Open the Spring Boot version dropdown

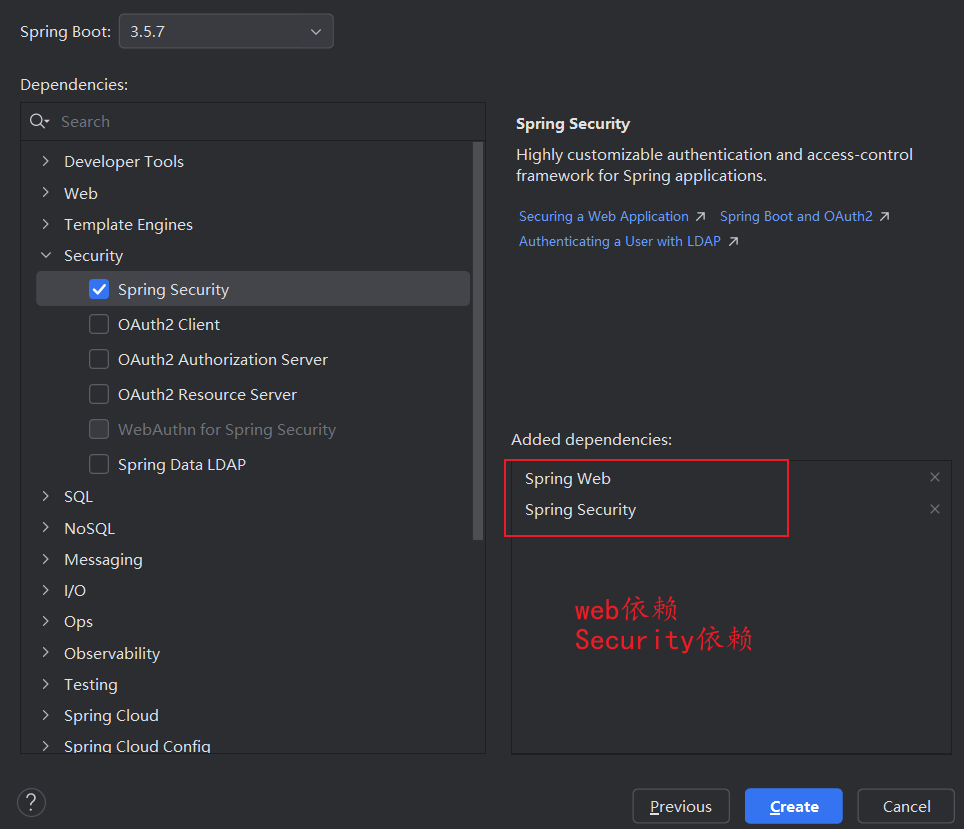(226, 32)
